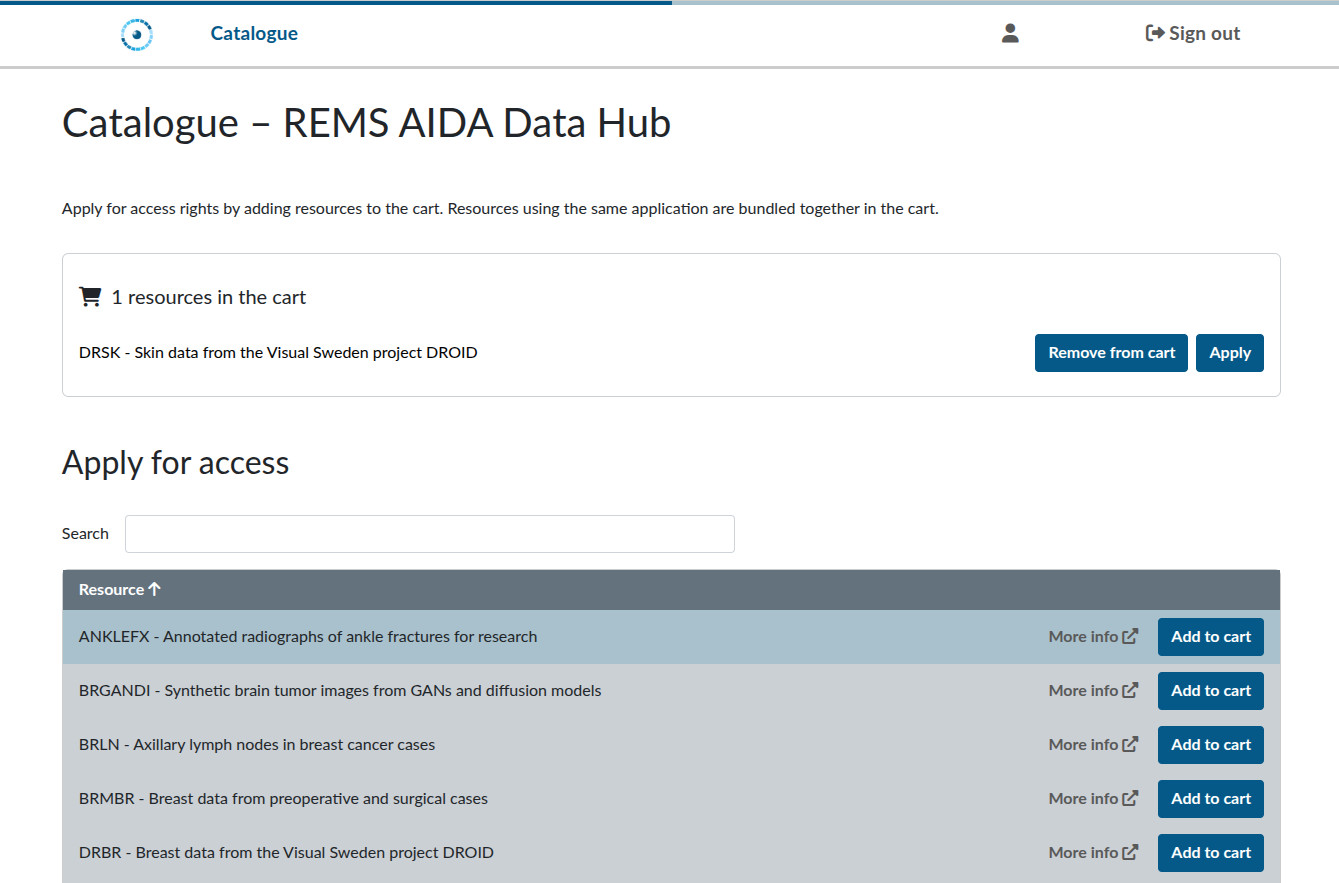Click the REMS logo icon in header
The image size is (1339, 883).
[x=137, y=34]
